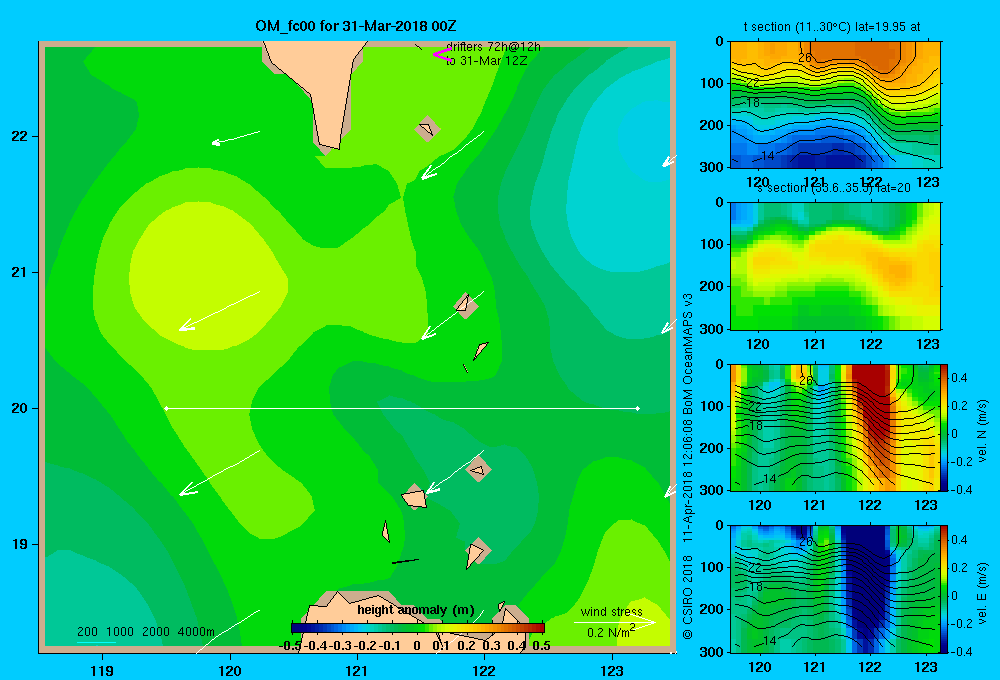Click the 'vel. E (m/s)' axis label
This screenshot has width=1000, height=680.
(x=982, y=593)
